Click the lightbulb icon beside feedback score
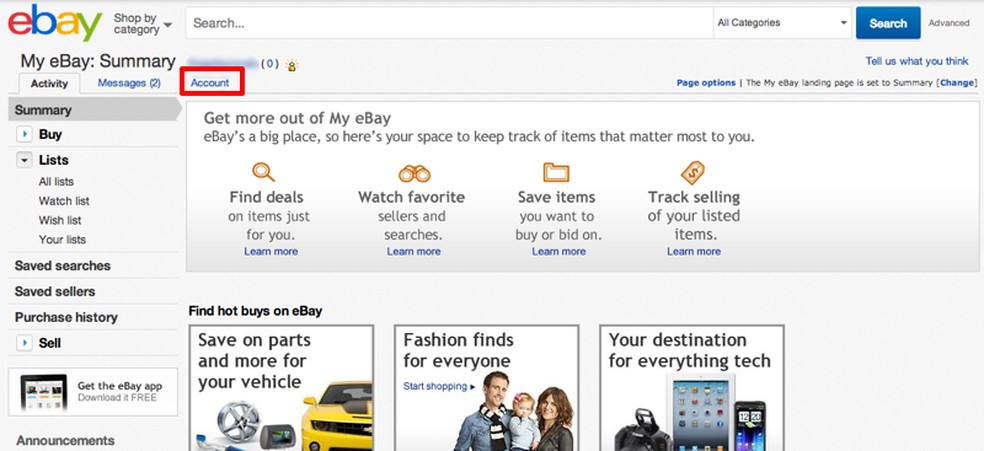The height and width of the screenshot is (451, 984). (x=292, y=65)
